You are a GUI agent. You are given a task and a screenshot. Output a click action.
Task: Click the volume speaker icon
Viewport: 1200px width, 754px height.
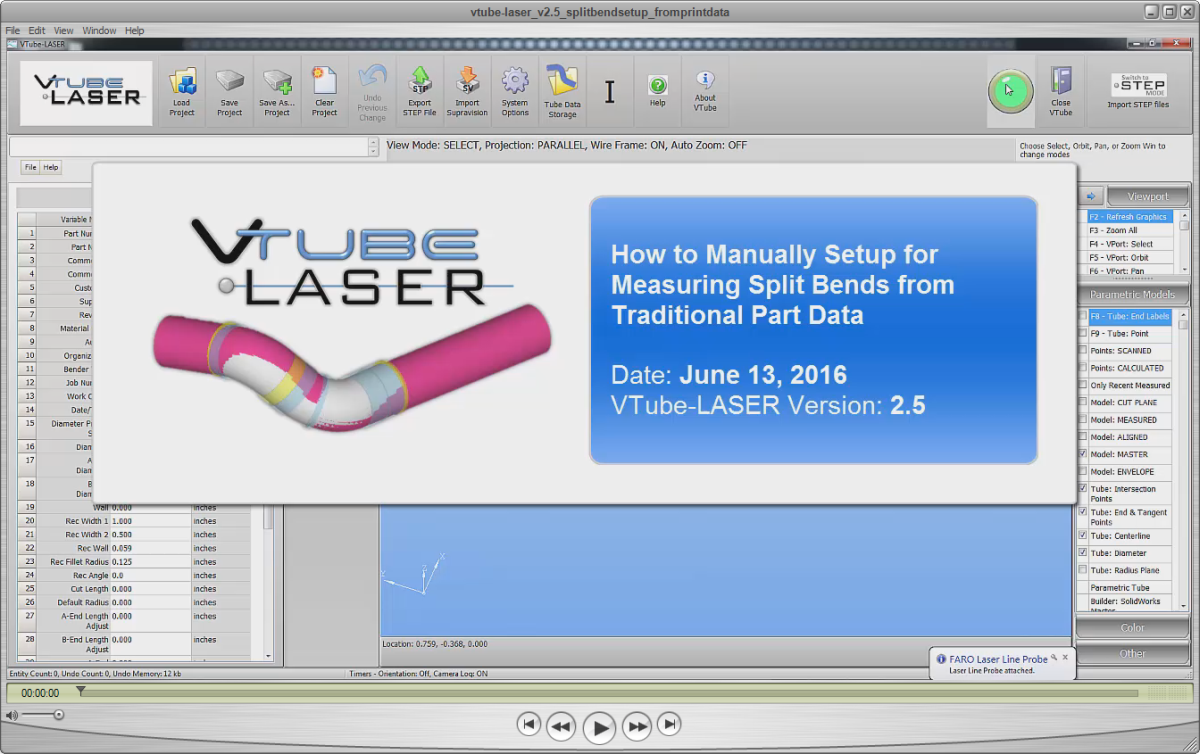pos(11,715)
